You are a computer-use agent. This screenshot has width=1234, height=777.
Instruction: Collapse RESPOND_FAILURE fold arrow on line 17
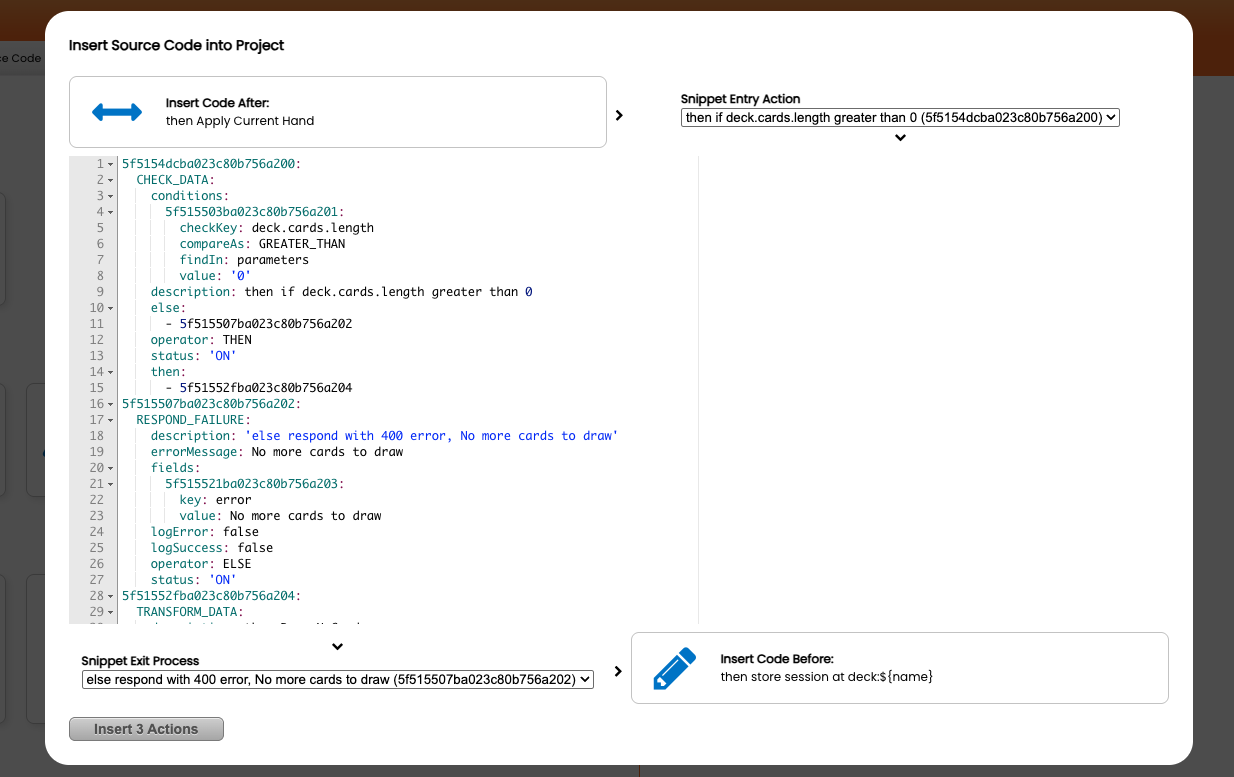pyautogui.click(x=111, y=420)
